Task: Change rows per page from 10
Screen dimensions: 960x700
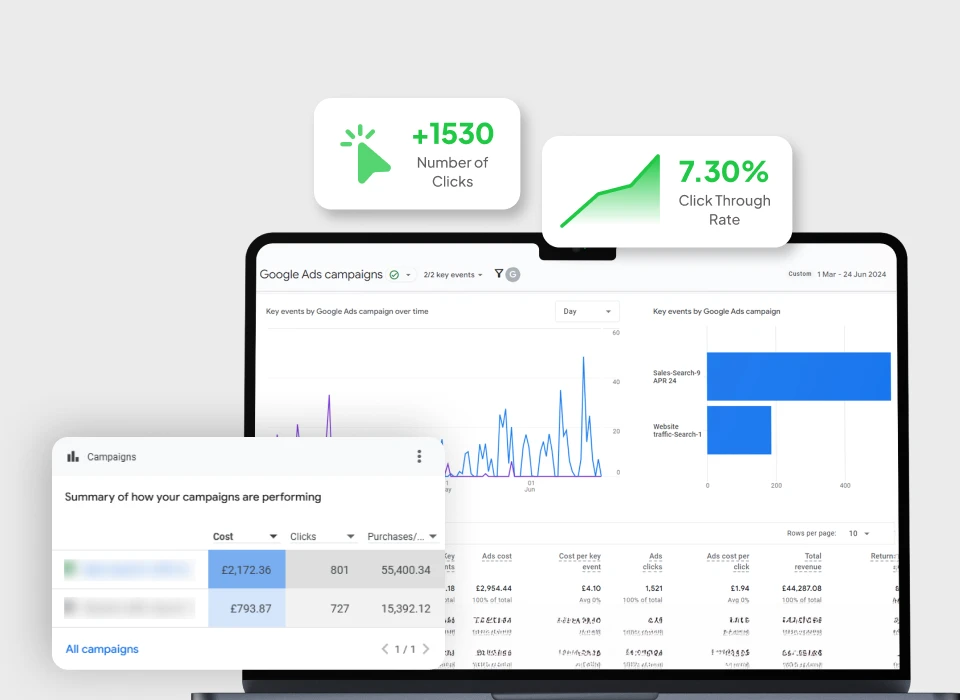Action: pos(859,533)
